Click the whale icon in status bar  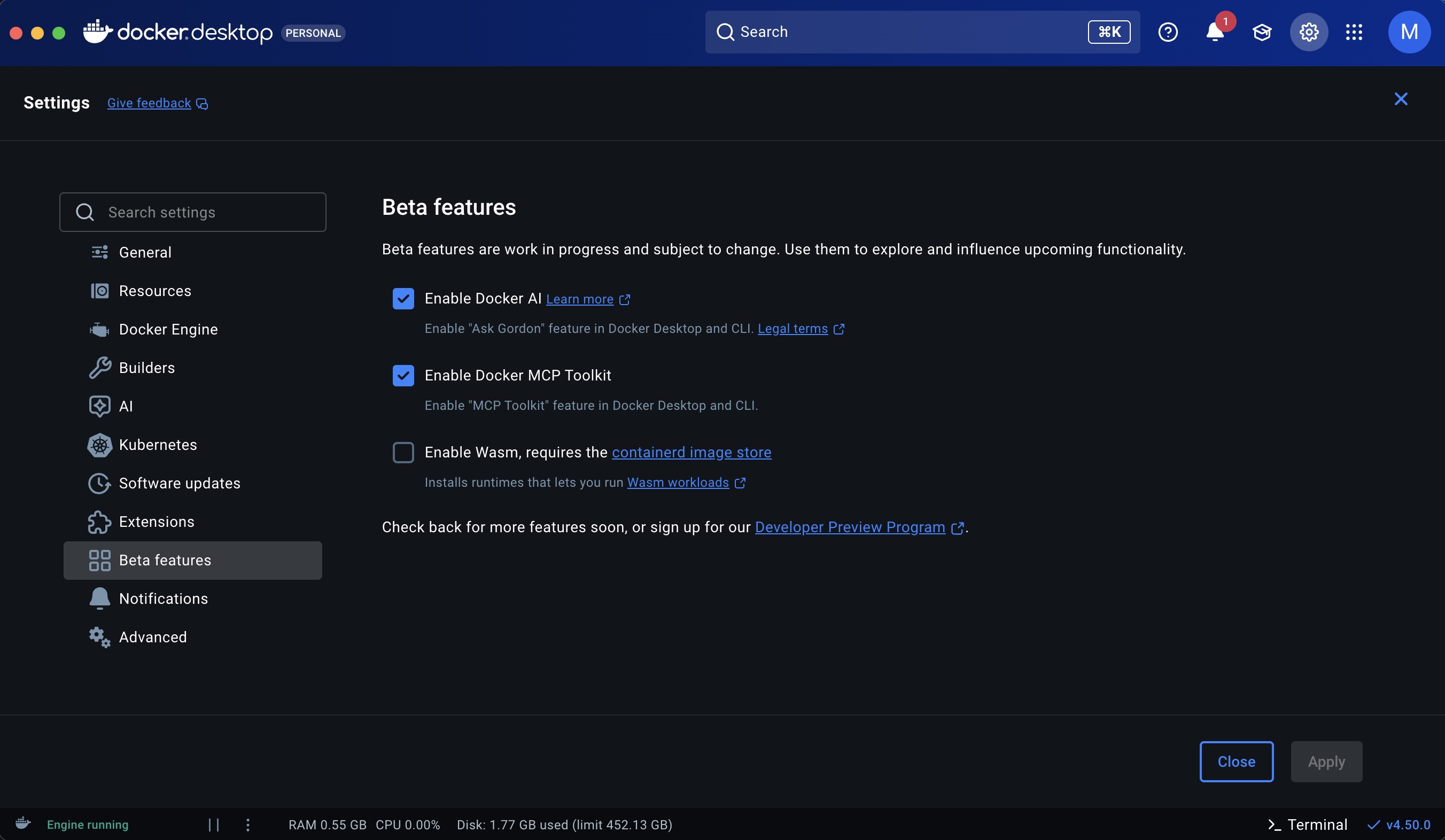coord(23,823)
